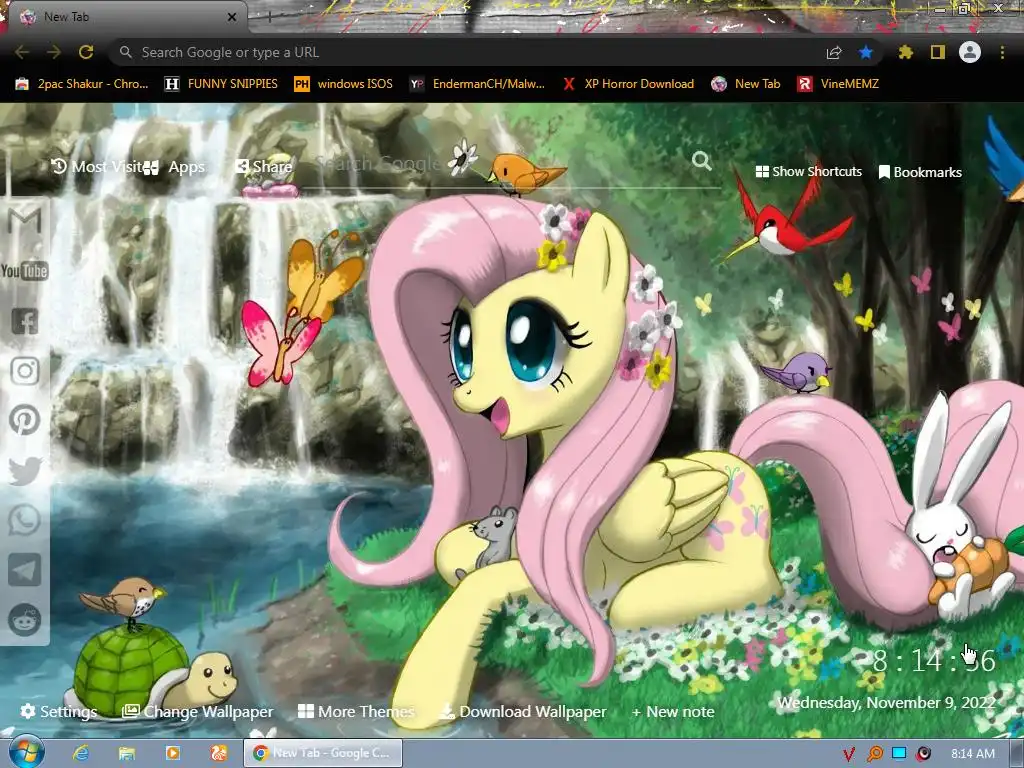Click the taskbar clock 8:14 AM
Viewport: 1024px width, 768px height.
pyautogui.click(x=972, y=754)
